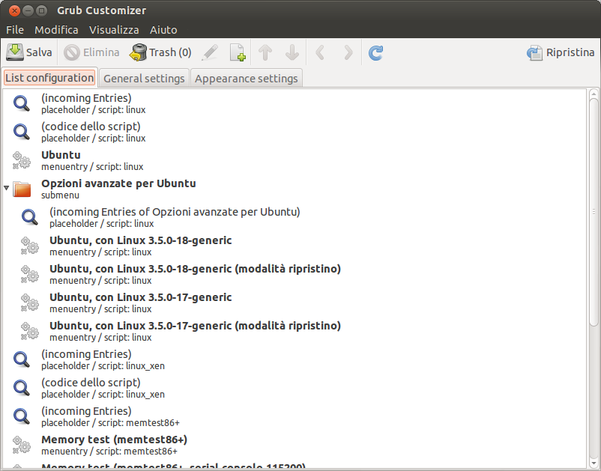The image size is (601, 471).
Task: Click the right arrow toolbar icon
Action: coord(348,53)
